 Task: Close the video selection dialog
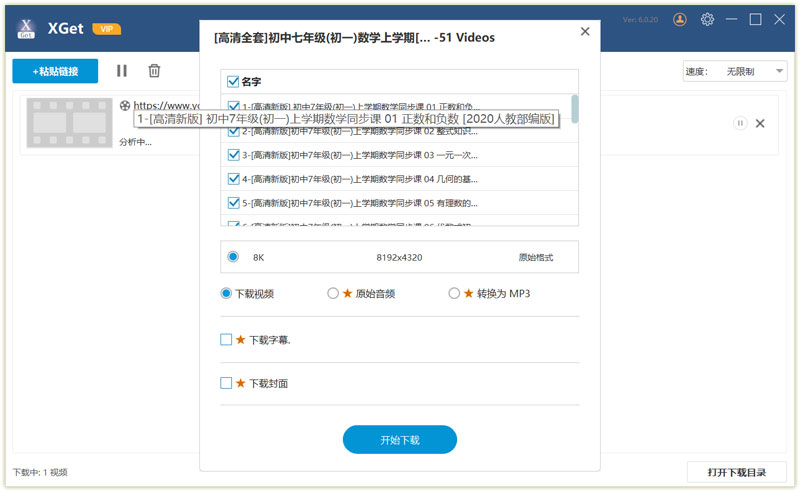(x=585, y=32)
